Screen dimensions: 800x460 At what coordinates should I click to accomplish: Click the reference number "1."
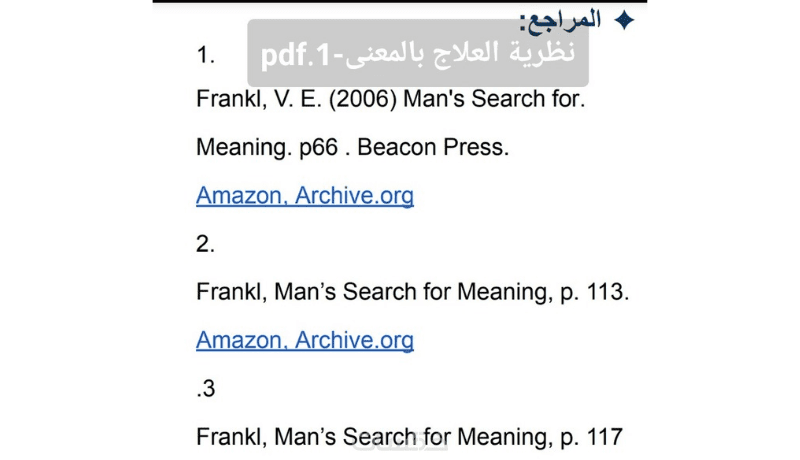[206, 56]
